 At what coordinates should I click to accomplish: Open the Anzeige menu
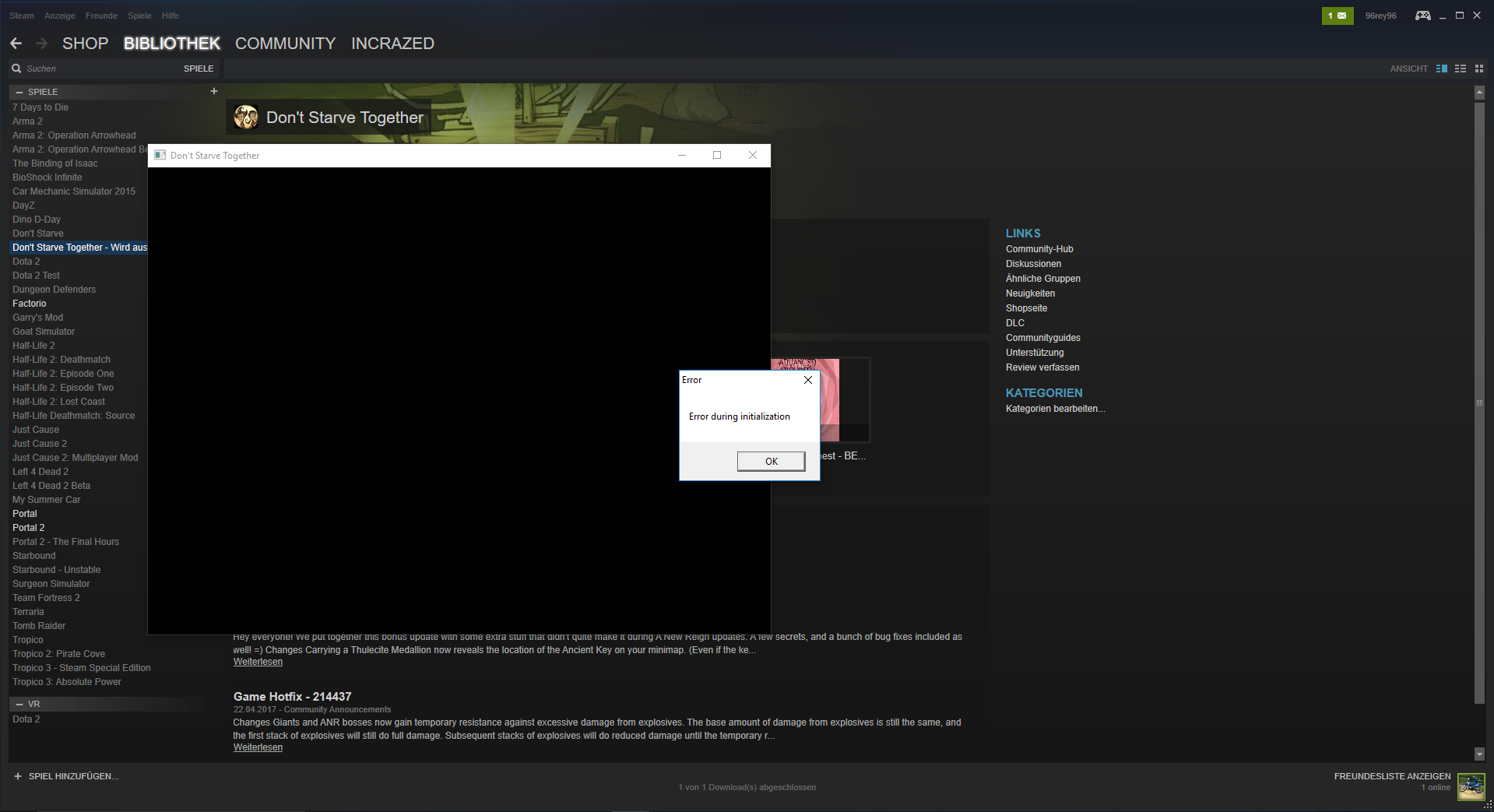[60, 16]
